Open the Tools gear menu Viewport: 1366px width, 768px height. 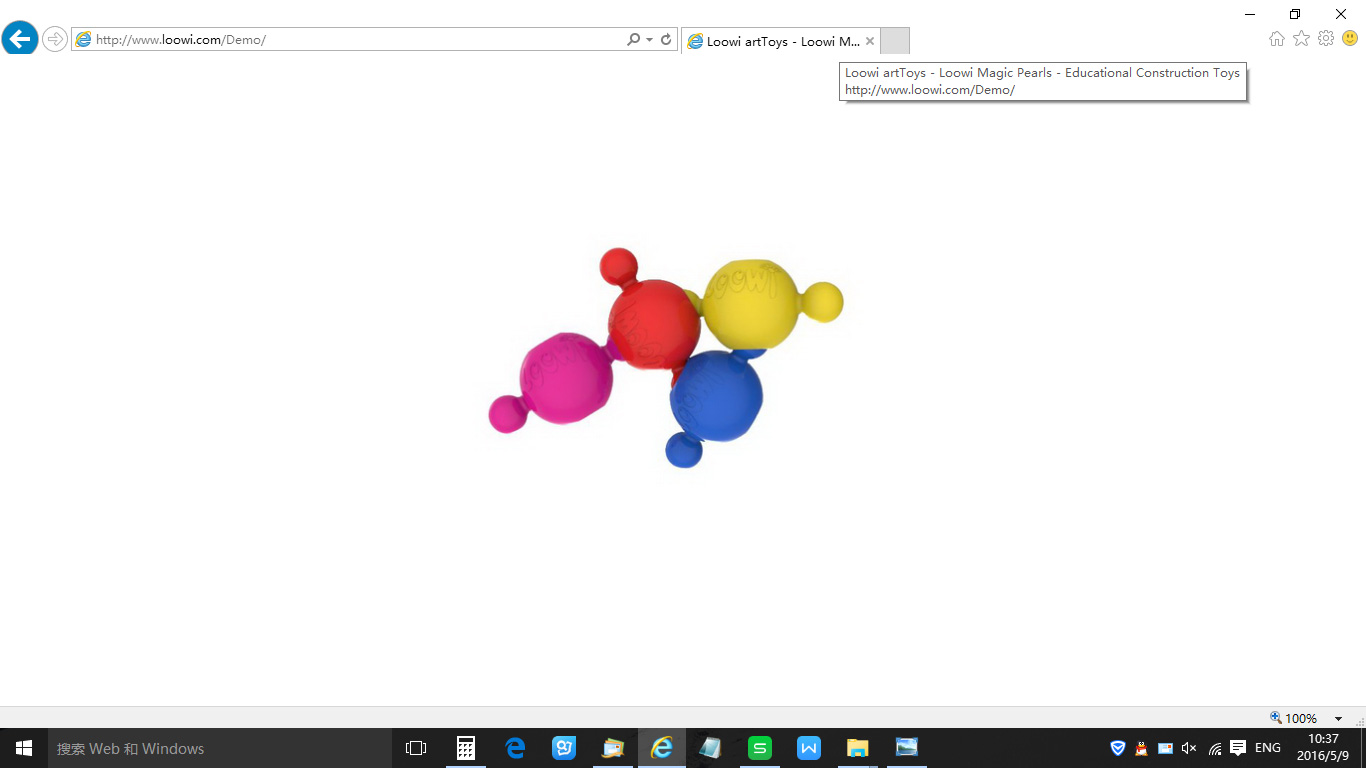[x=1326, y=39]
